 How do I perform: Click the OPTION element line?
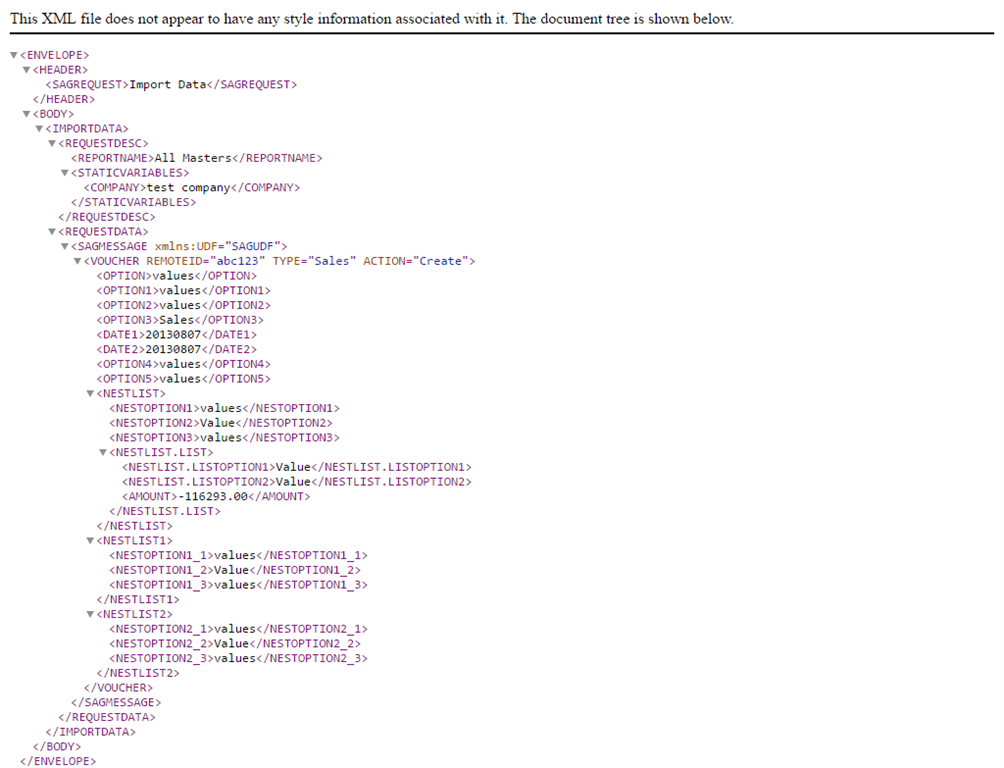(177, 276)
